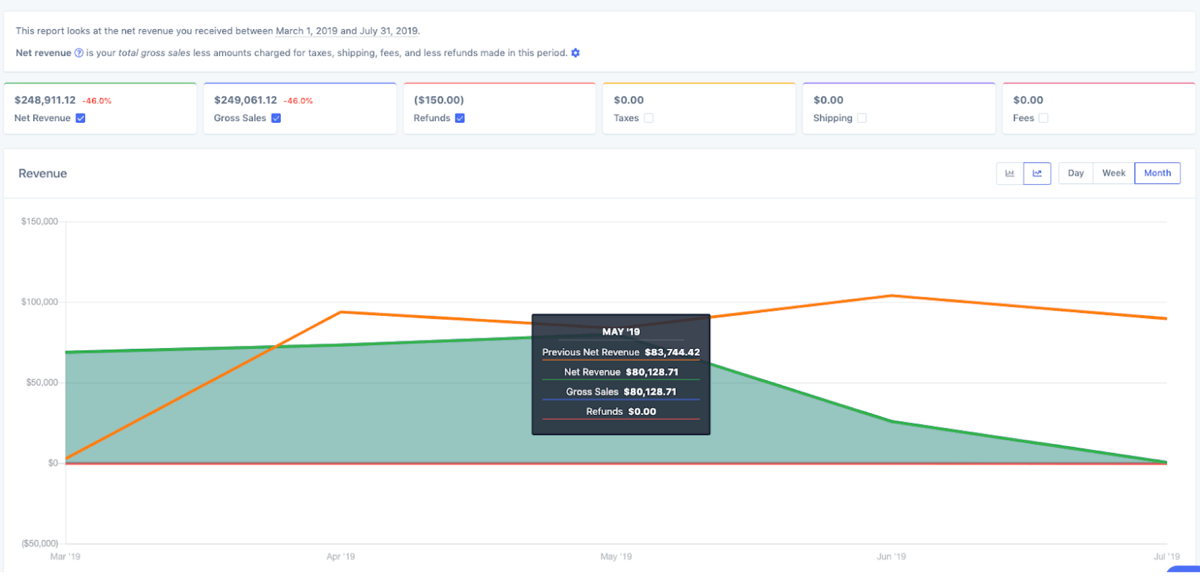Uncheck the Refunds checkbox
The image size is (1200, 576).
point(462,118)
